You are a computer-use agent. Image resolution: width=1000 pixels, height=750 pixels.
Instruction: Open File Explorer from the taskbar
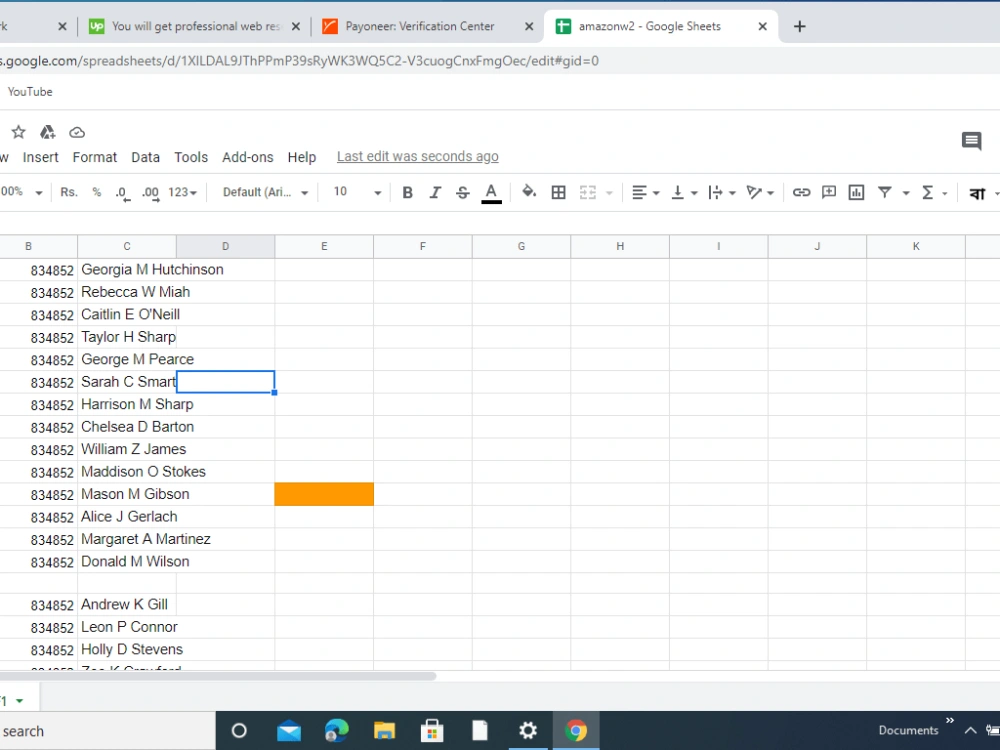coord(385,731)
